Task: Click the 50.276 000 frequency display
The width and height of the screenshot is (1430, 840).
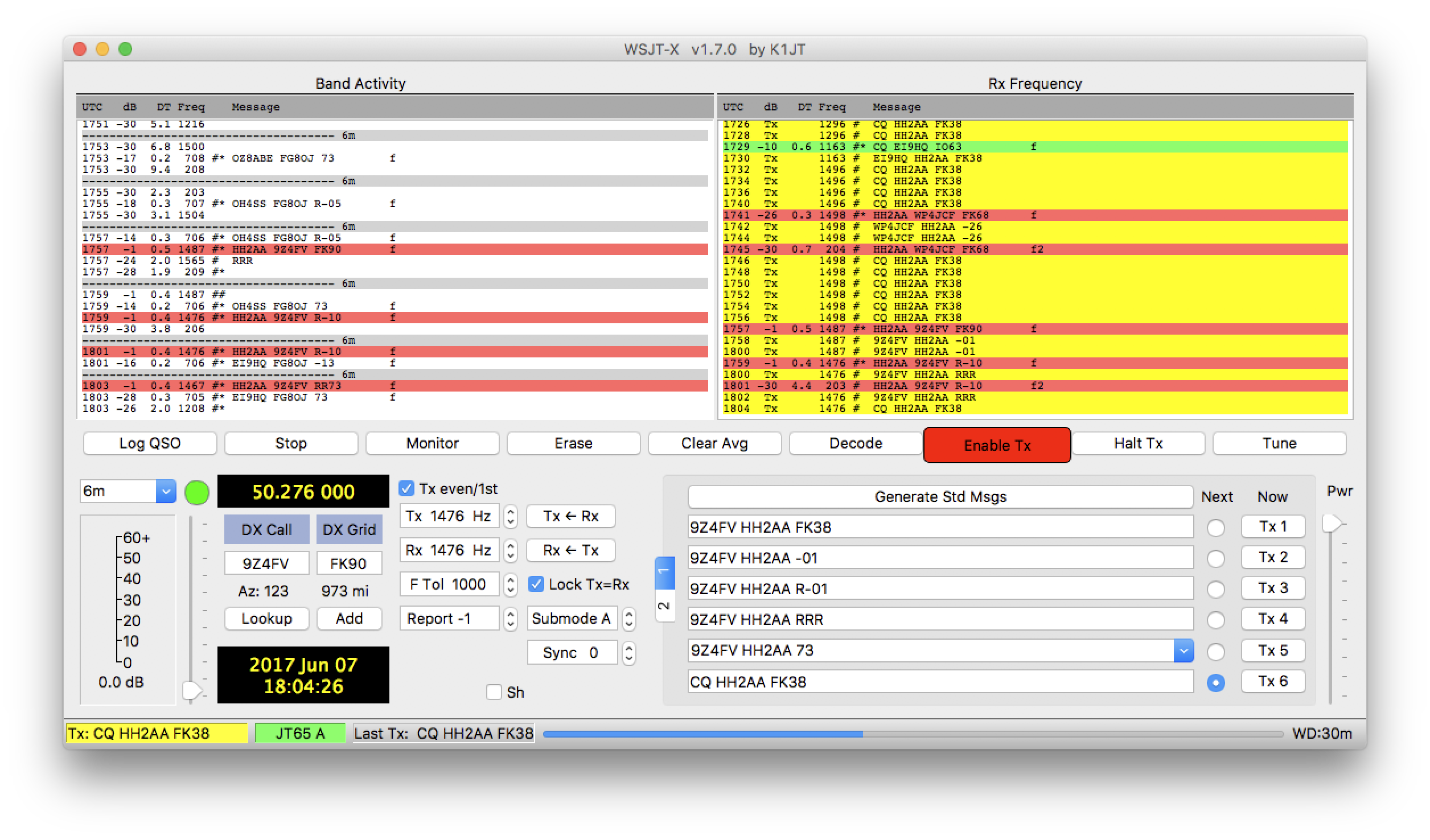Action: (303, 491)
